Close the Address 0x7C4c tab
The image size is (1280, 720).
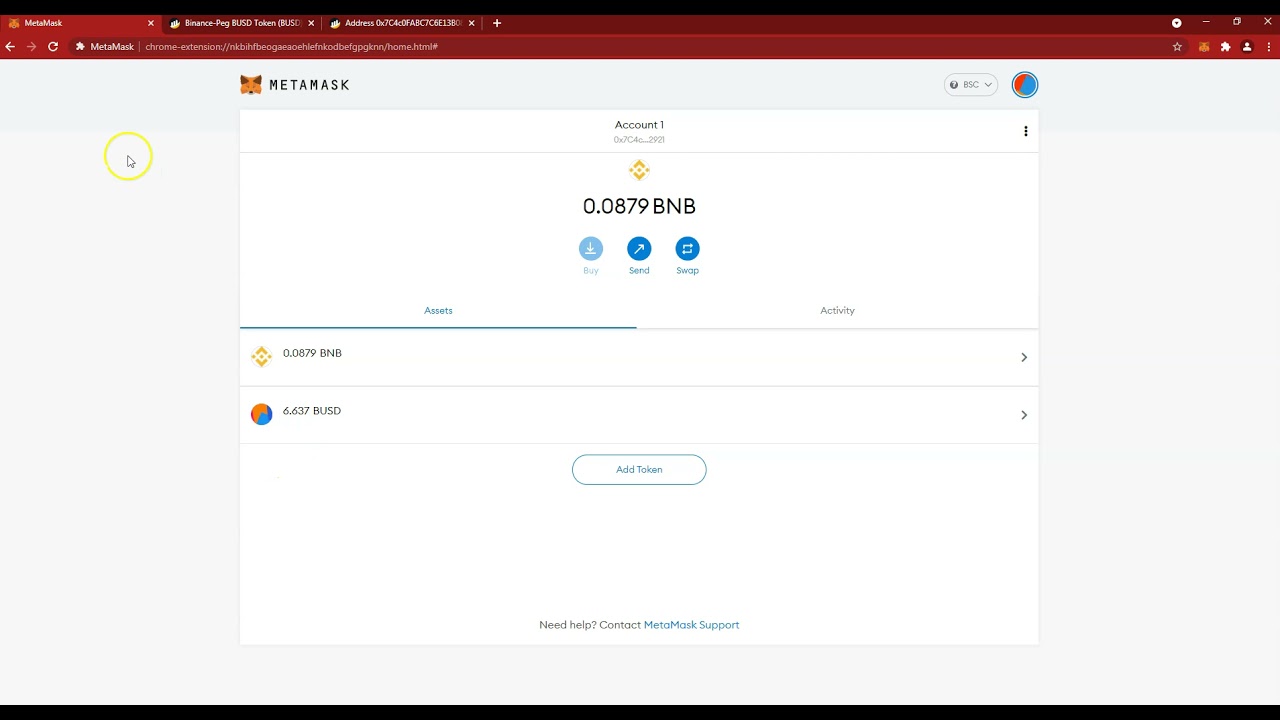pos(471,23)
